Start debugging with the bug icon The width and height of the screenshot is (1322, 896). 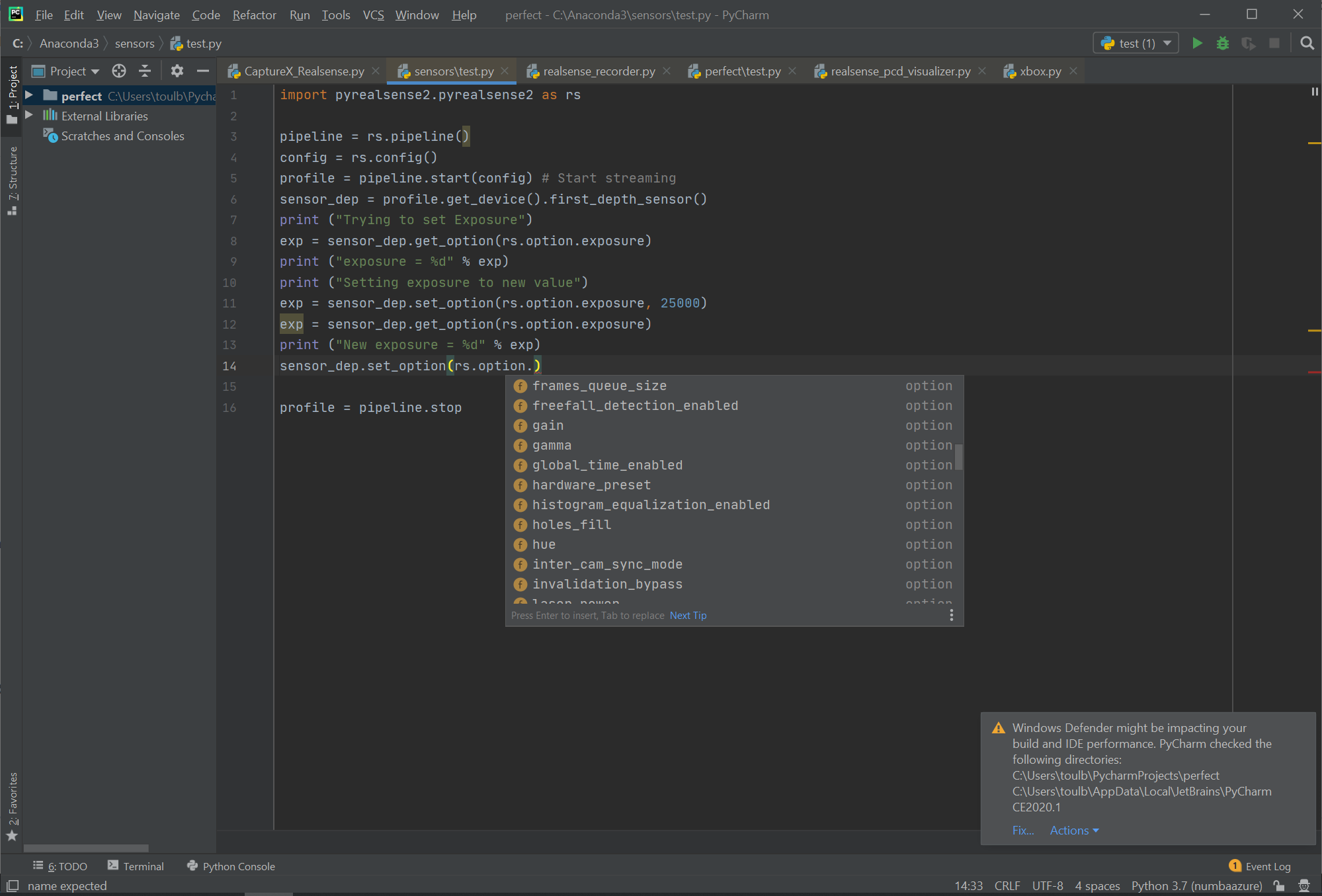(x=1222, y=42)
